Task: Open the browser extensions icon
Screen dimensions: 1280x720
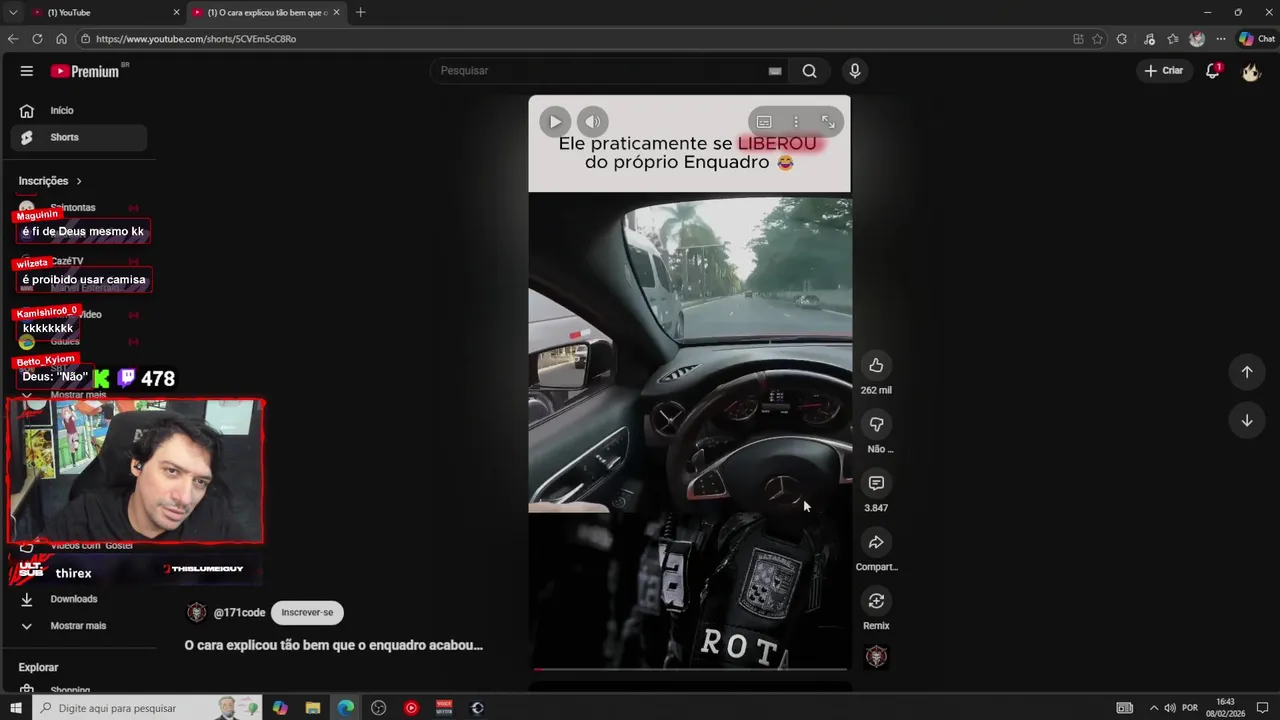Action: point(1121,39)
